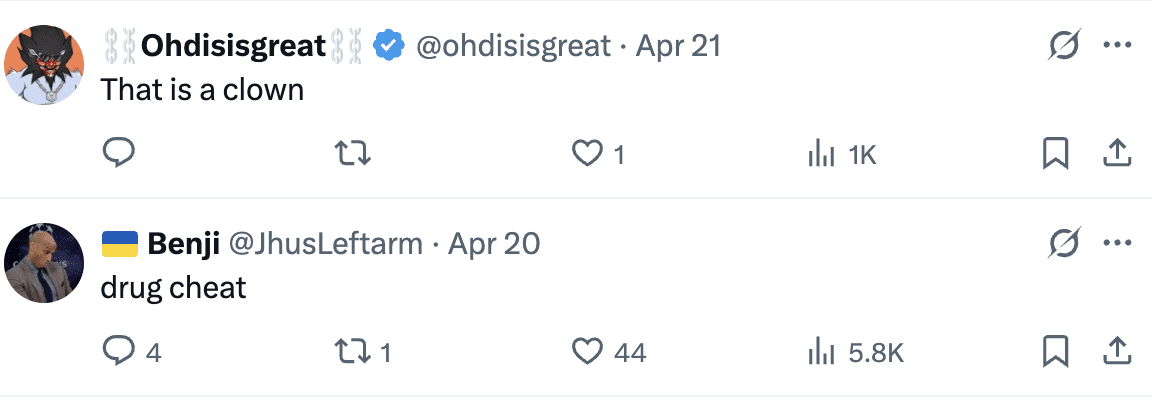This screenshot has height=400, width=1152.
Task: Like Benji's "drug cheat" tweet
Action: pos(586,351)
